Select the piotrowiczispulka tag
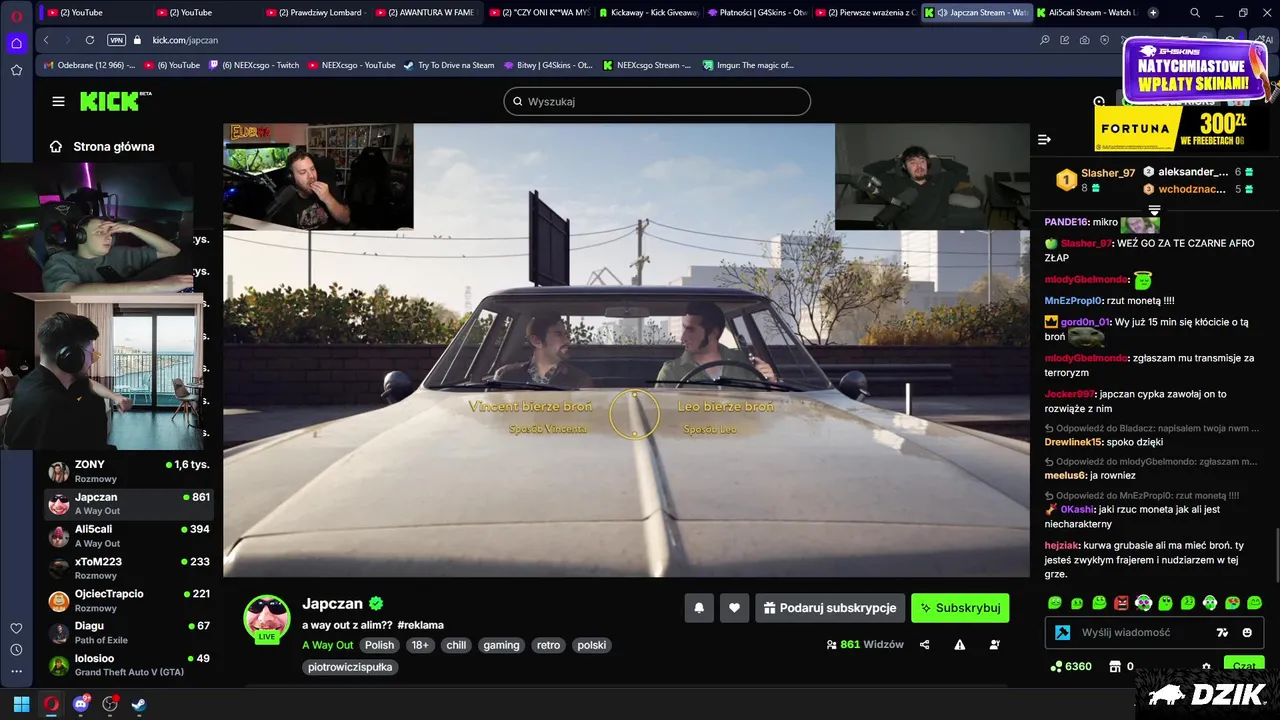This screenshot has width=1280, height=720. coord(350,667)
